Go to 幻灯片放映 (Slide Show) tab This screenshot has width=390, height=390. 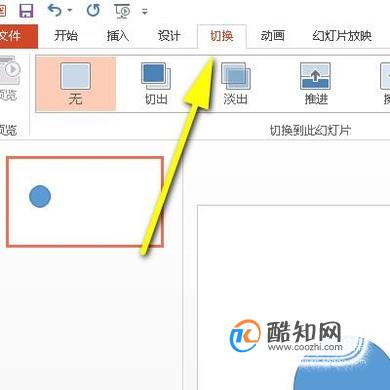[x=342, y=36]
